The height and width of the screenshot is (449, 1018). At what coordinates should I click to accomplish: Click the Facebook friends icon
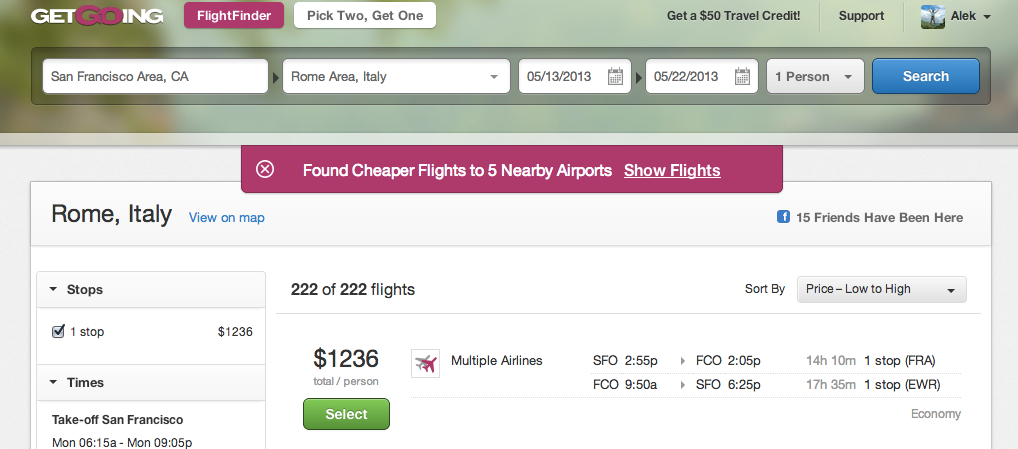click(784, 217)
